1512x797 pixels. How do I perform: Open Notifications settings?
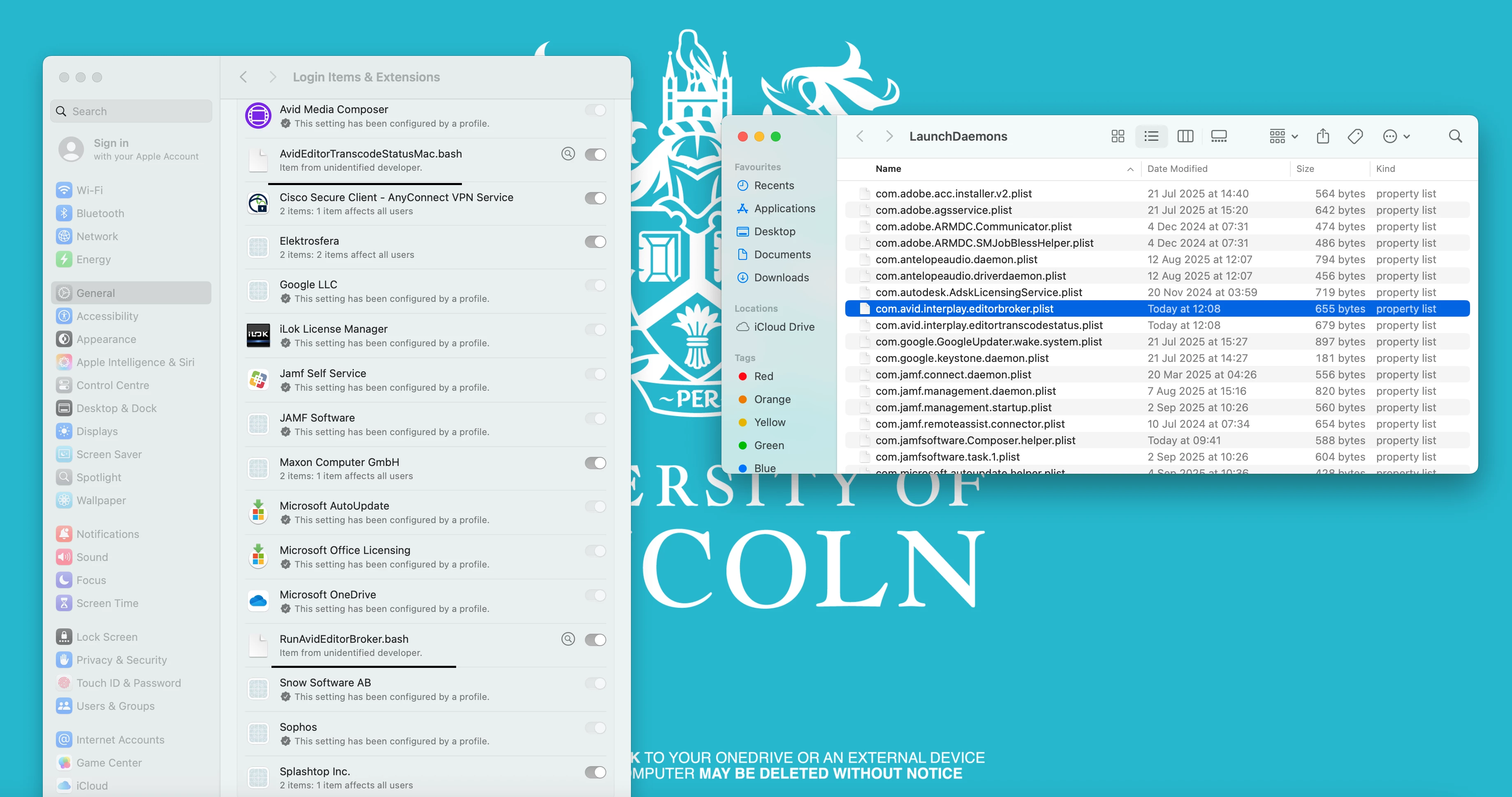132,534
